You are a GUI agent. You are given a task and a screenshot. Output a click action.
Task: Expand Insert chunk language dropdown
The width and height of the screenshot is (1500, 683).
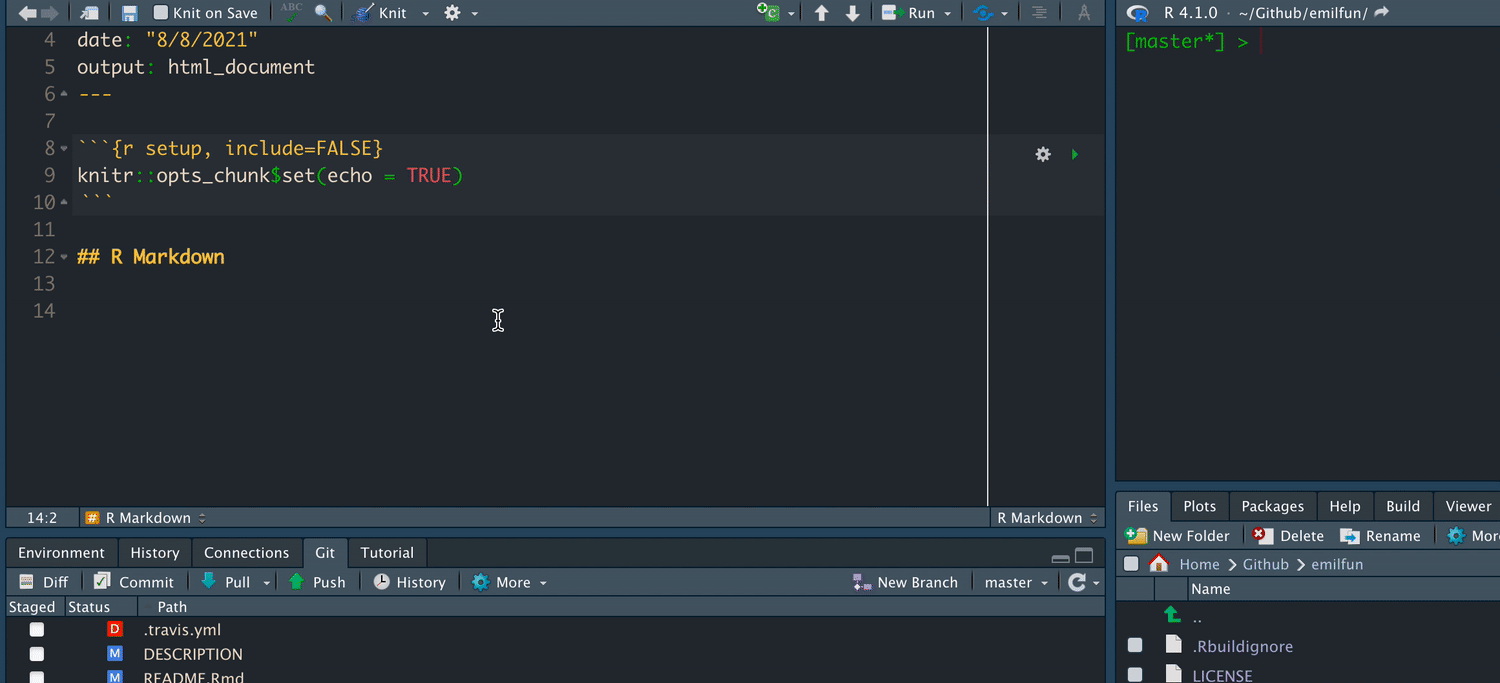click(x=791, y=14)
